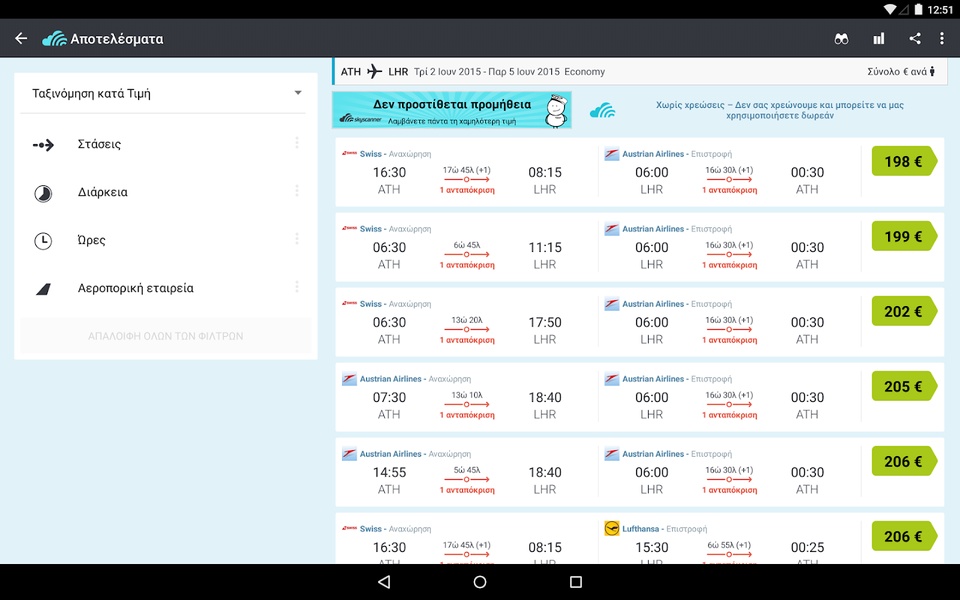
Task: Open the three-dot overflow menu
Action: (942, 39)
